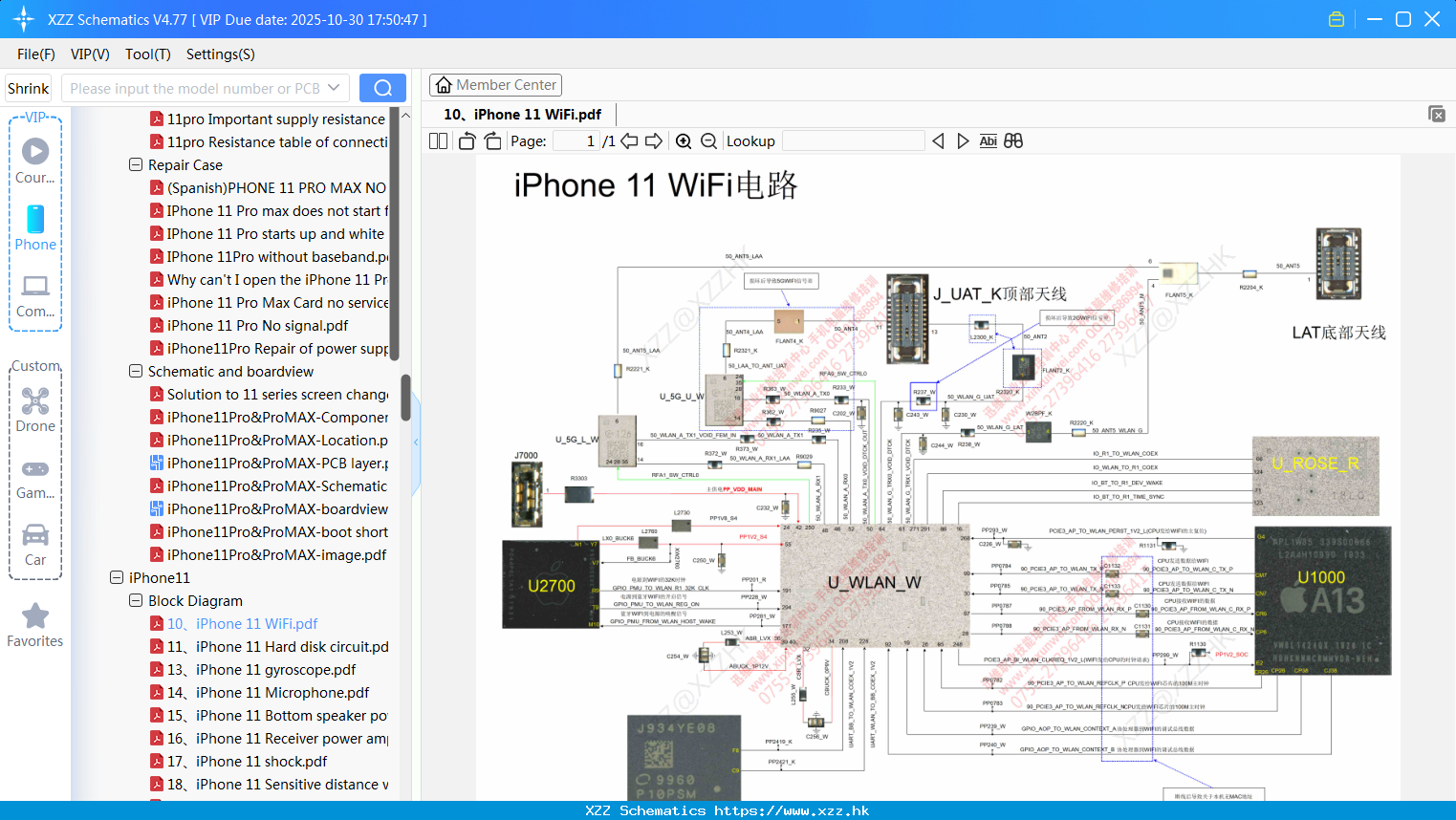Toggle the two-page split view icon
The width and height of the screenshot is (1456, 820).
tap(438, 141)
